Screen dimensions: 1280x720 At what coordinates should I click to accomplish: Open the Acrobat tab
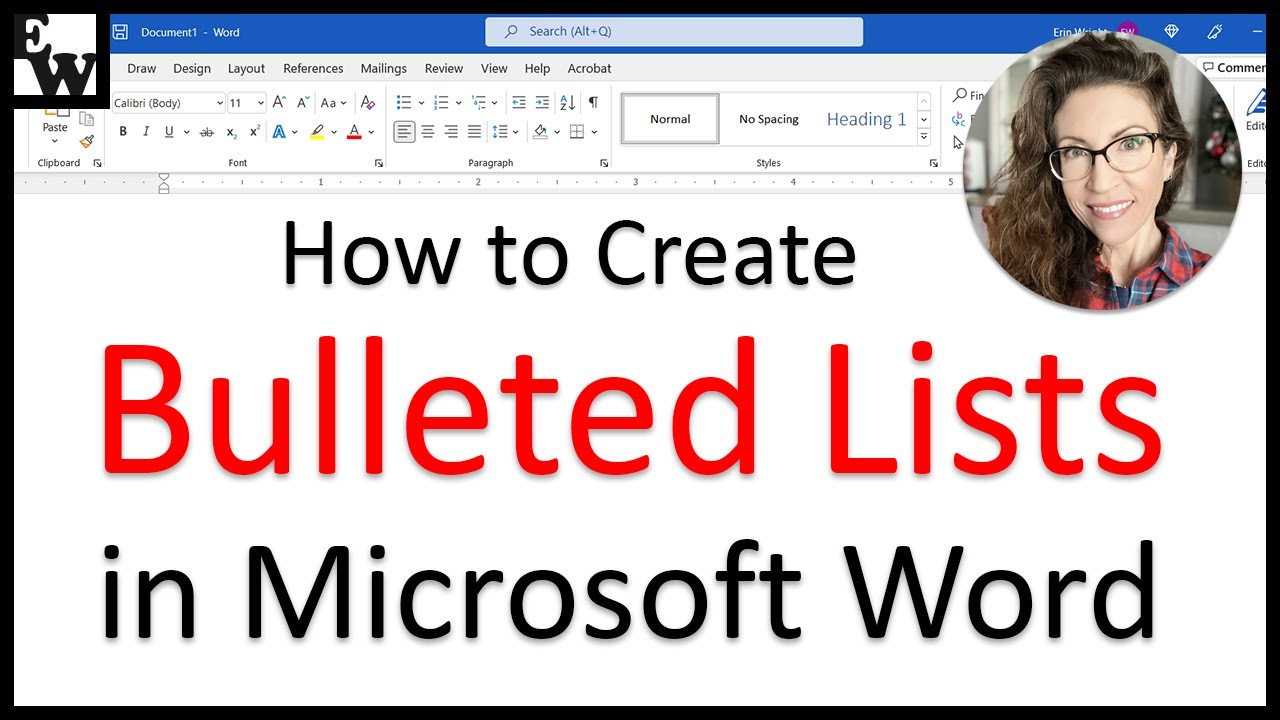point(590,68)
